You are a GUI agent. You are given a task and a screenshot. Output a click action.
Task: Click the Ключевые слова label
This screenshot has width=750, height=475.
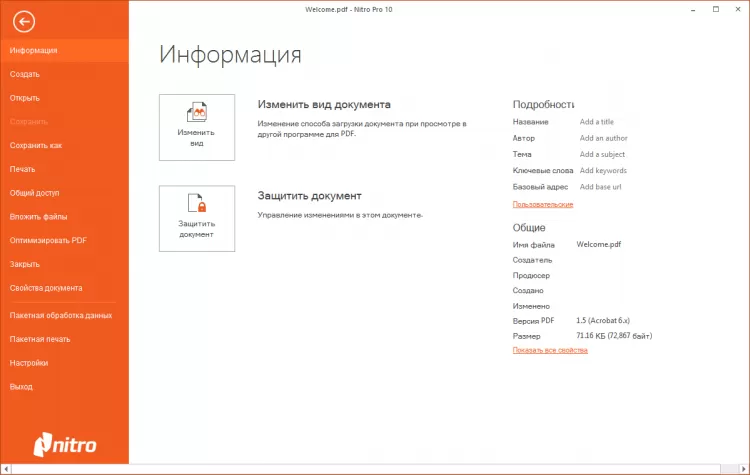click(x=543, y=171)
